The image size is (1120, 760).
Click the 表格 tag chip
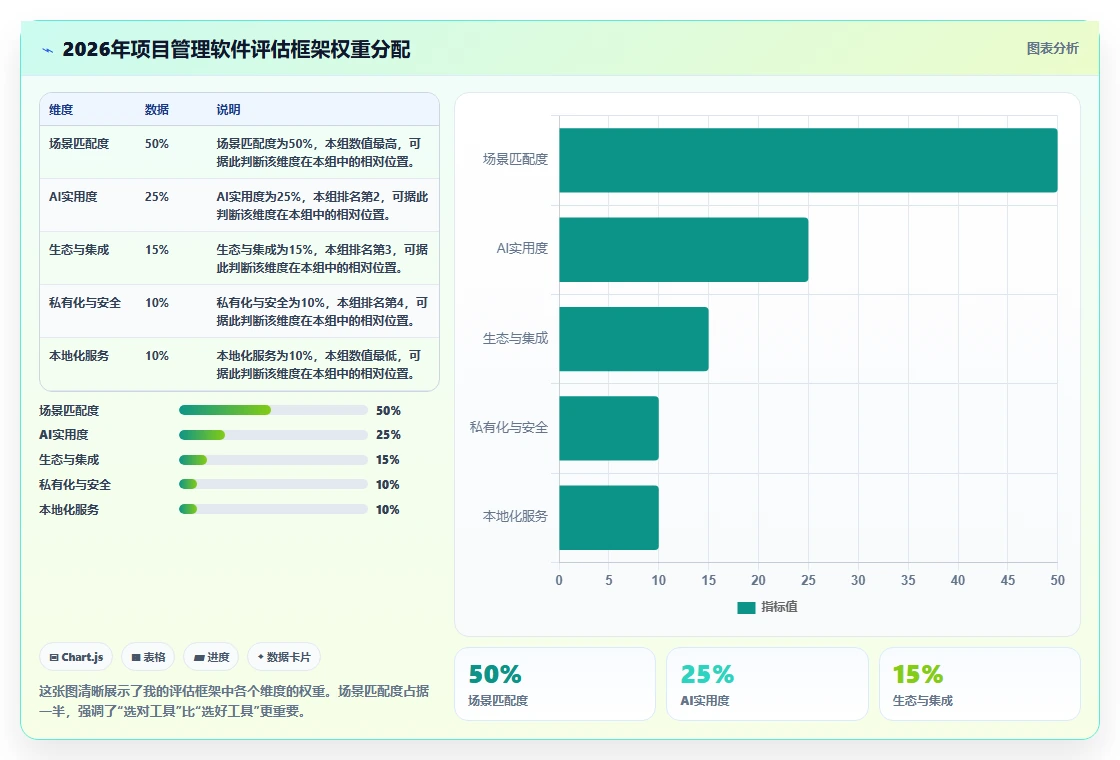point(149,657)
